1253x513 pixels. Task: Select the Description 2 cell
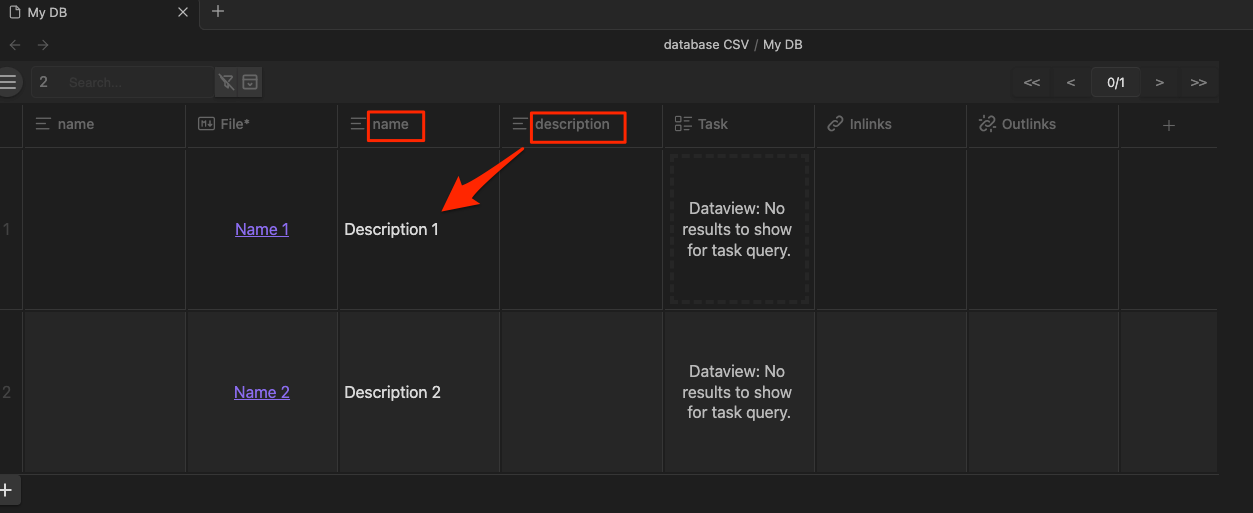[419, 392]
